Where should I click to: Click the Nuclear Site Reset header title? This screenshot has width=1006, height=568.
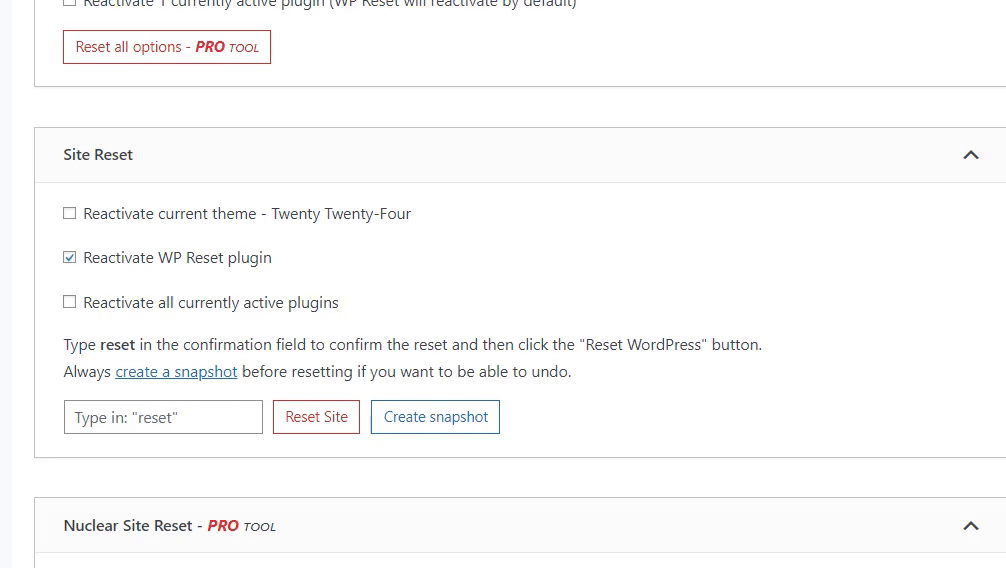pos(128,526)
